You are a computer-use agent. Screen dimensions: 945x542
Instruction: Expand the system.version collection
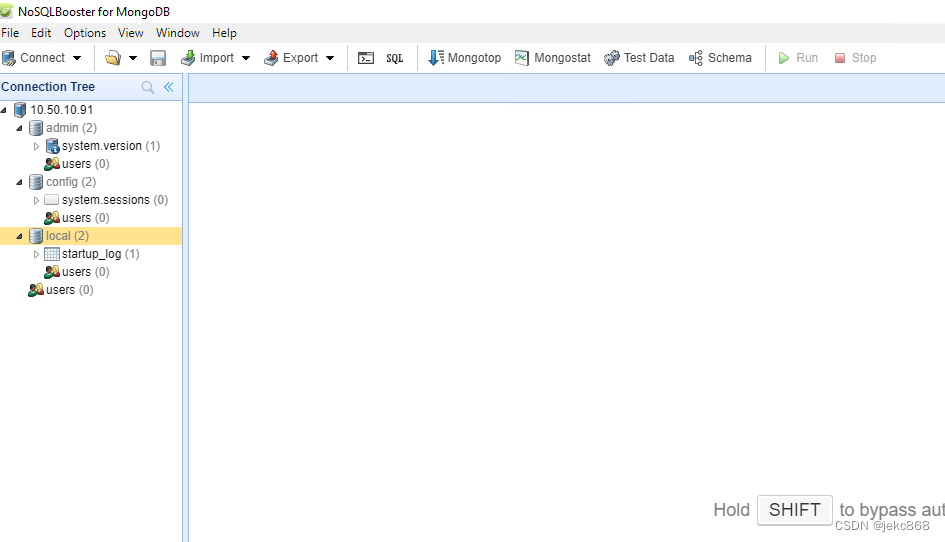coord(36,146)
